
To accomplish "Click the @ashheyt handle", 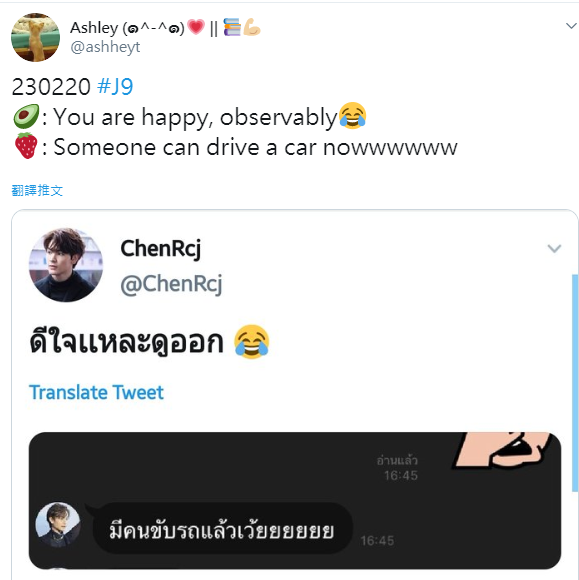I will click(105, 47).
